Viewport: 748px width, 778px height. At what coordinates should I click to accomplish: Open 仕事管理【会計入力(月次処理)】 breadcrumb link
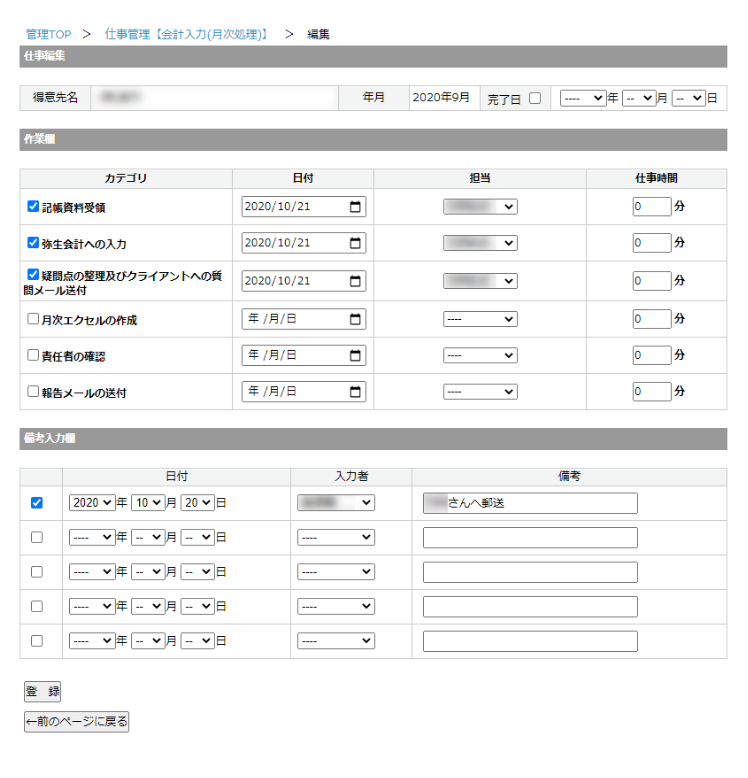coord(186,34)
